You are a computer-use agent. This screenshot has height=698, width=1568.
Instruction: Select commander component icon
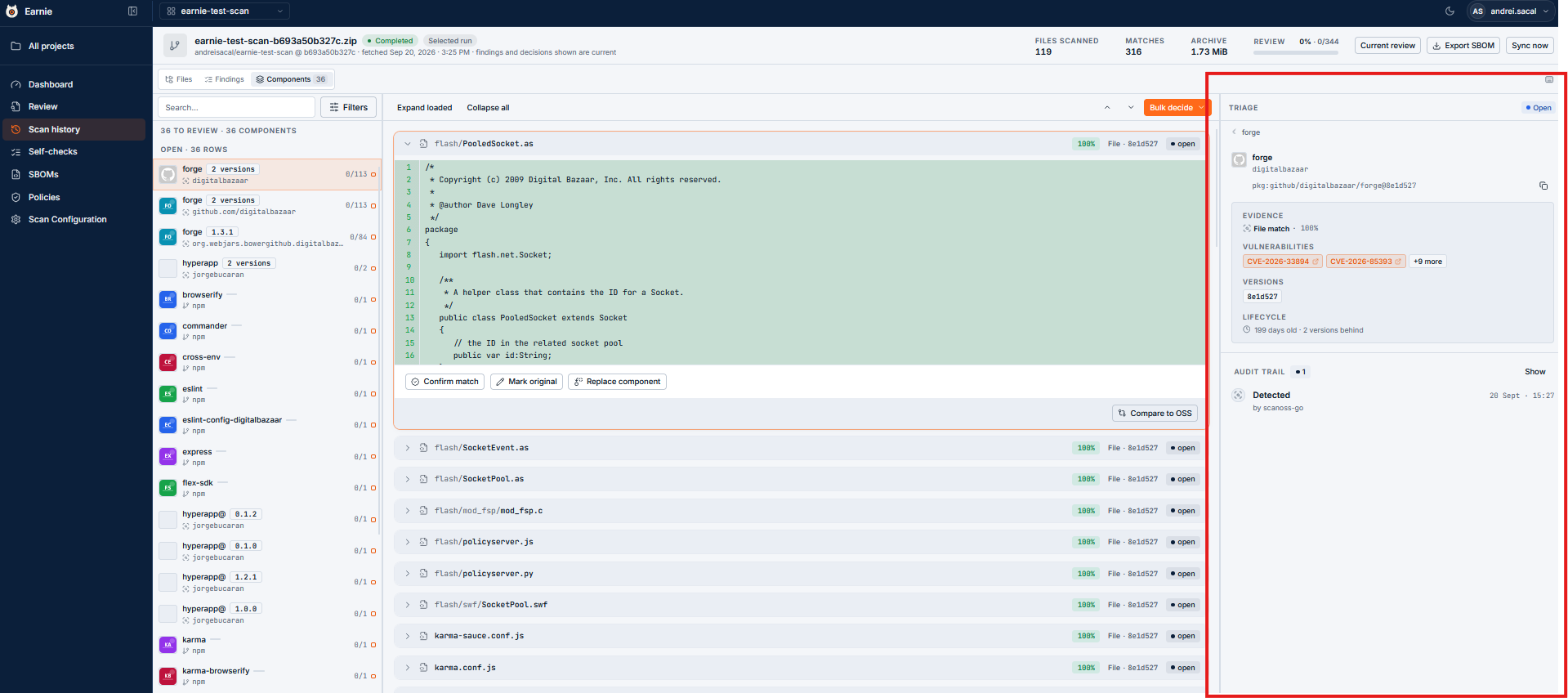click(168, 331)
